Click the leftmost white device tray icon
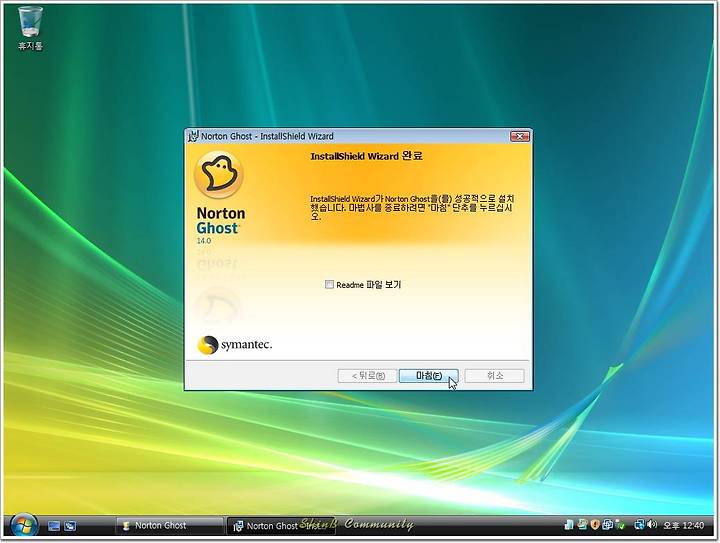The width and height of the screenshot is (720, 543). [569, 524]
